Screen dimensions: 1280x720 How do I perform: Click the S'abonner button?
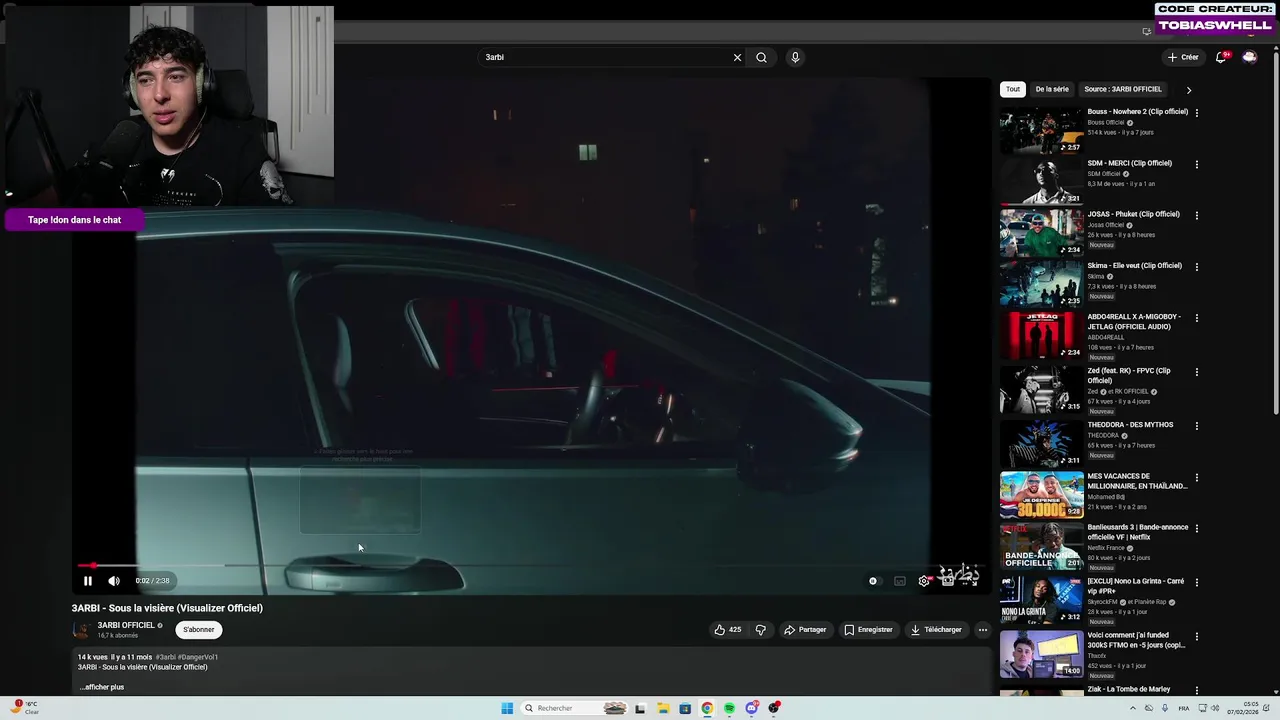198,630
